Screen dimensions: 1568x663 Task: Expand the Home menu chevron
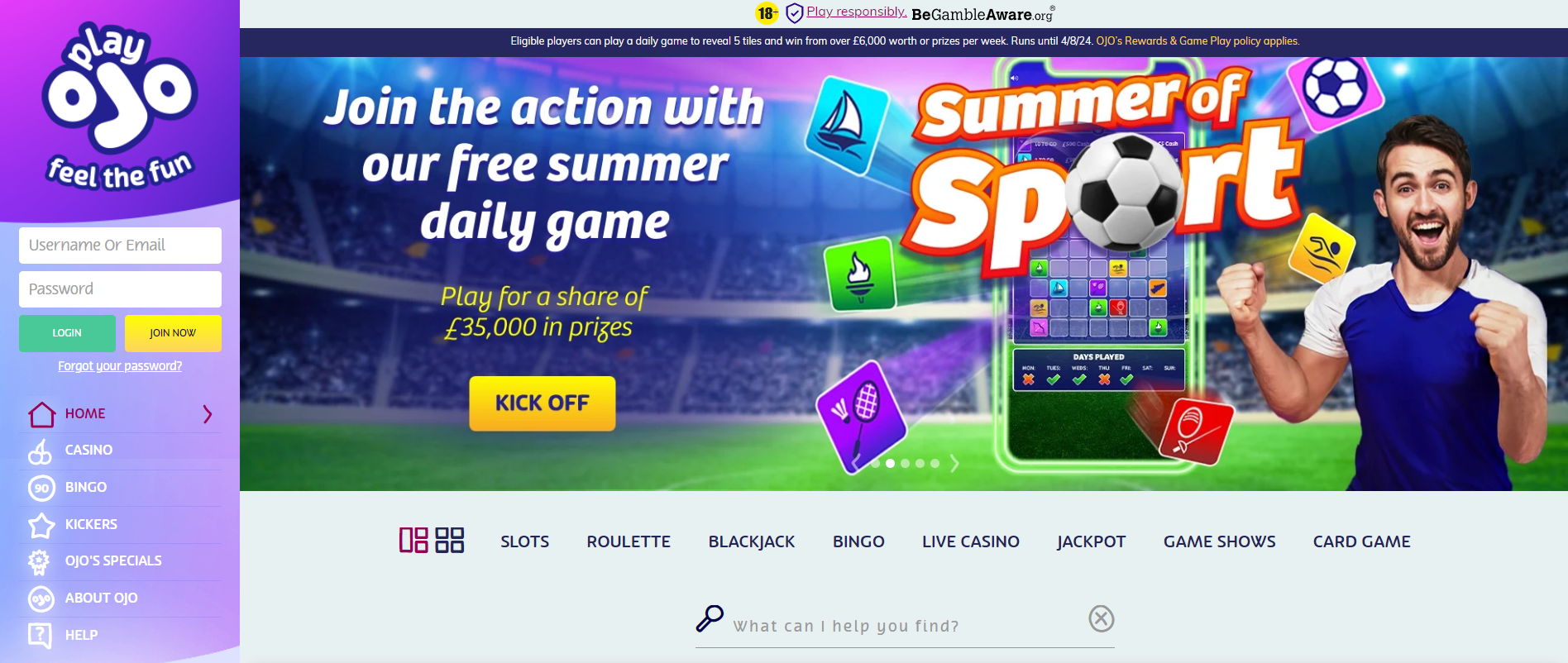tap(208, 414)
